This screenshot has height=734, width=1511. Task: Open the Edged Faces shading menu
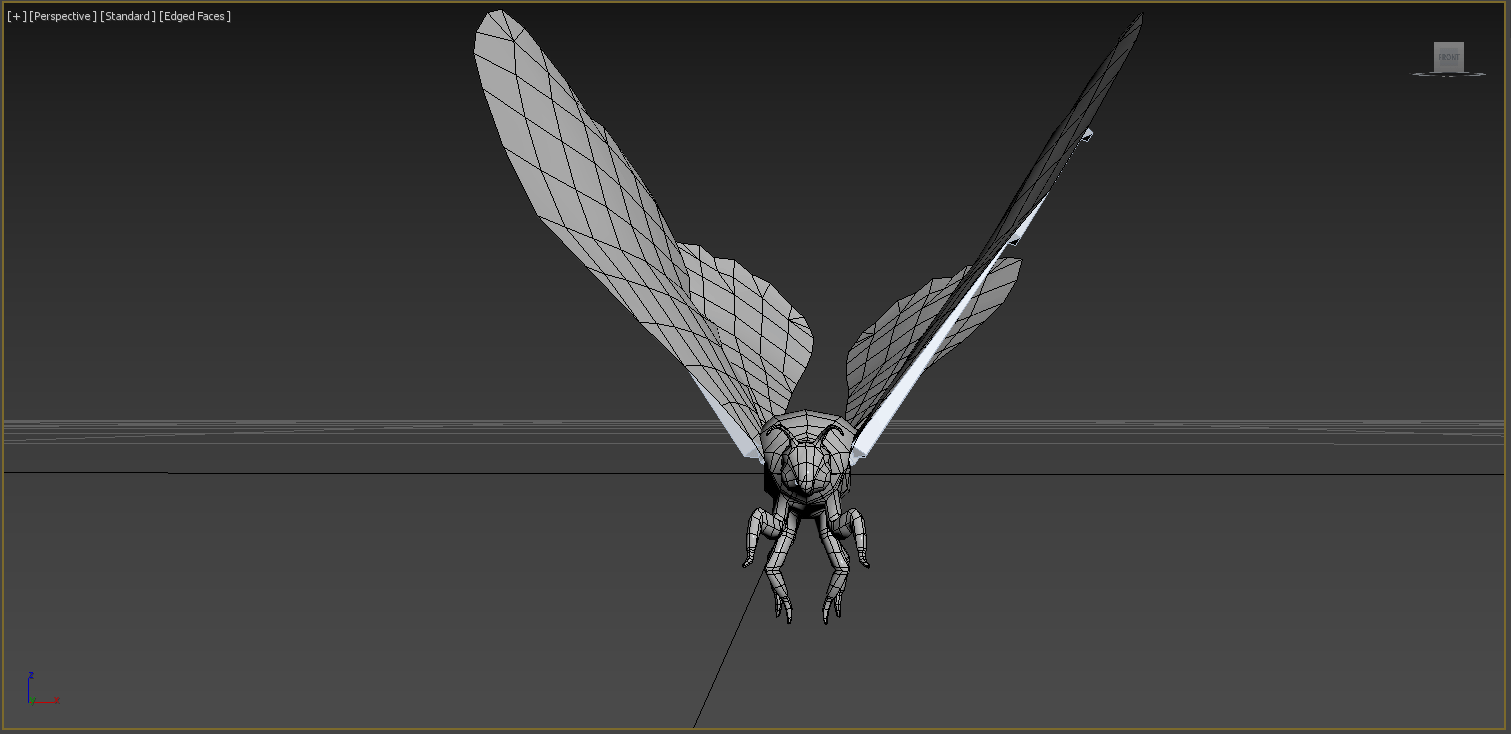(195, 16)
